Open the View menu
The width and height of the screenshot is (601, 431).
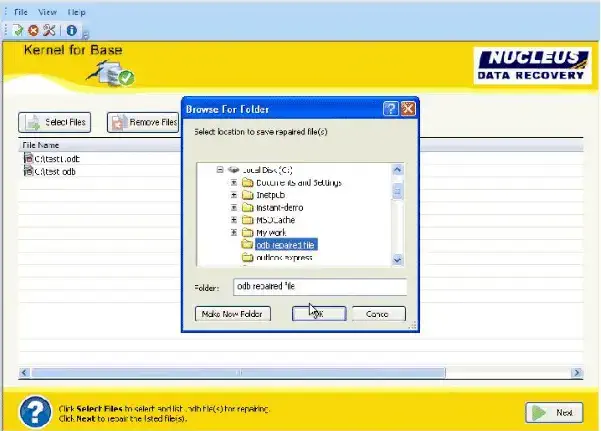point(48,12)
